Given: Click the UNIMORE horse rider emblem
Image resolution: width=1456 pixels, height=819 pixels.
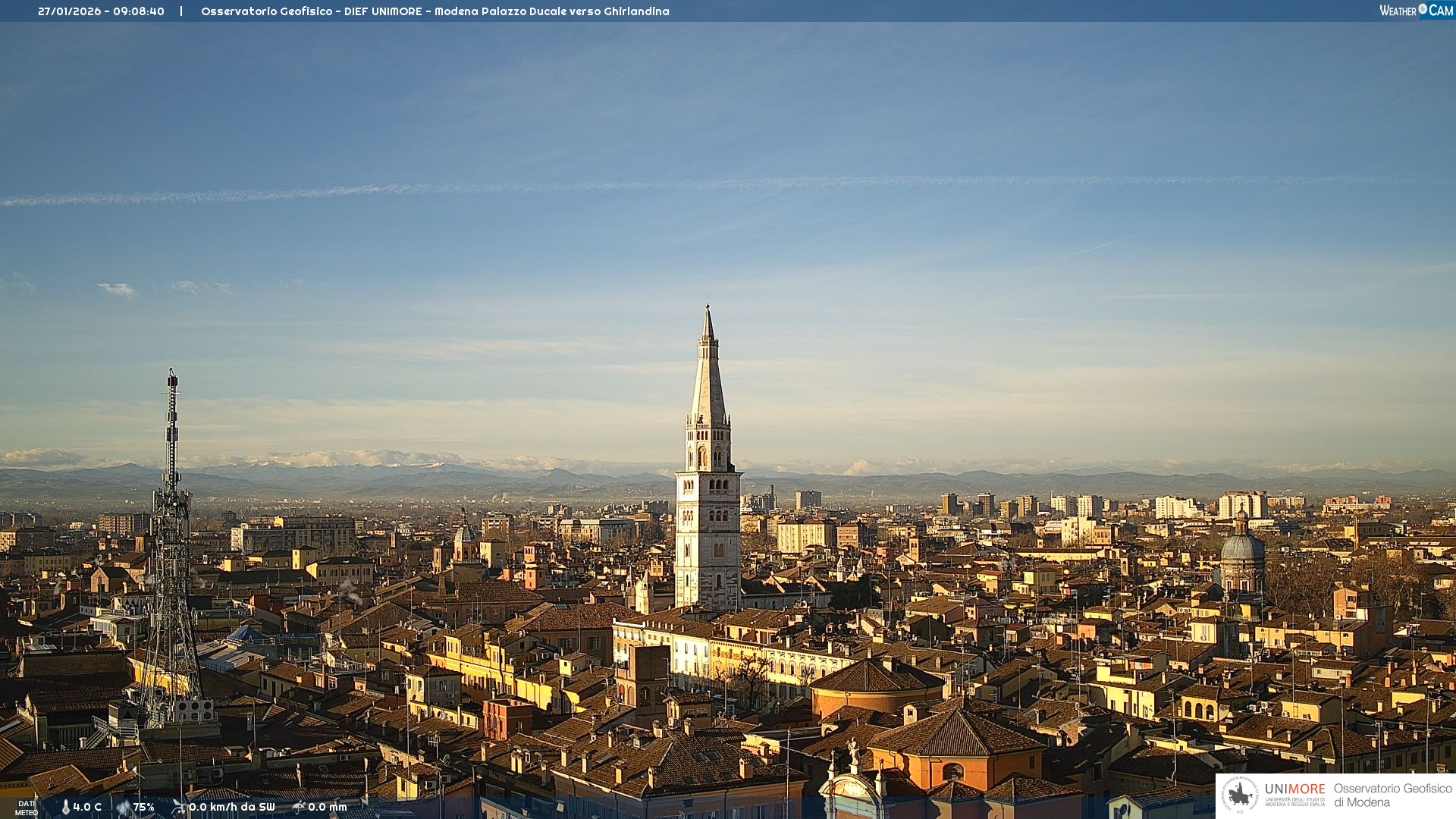Looking at the screenshot, I should tap(1241, 795).
